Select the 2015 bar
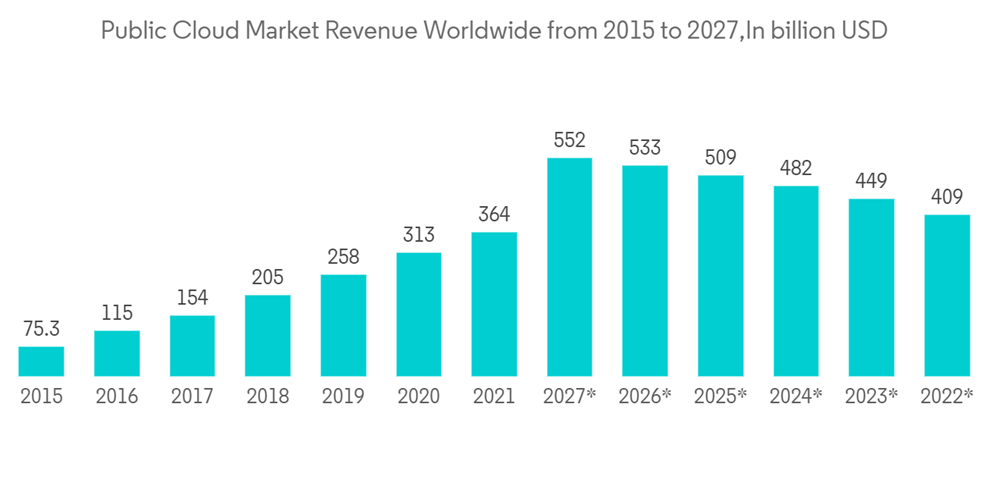This screenshot has height=504, width=1000. (x=41, y=361)
